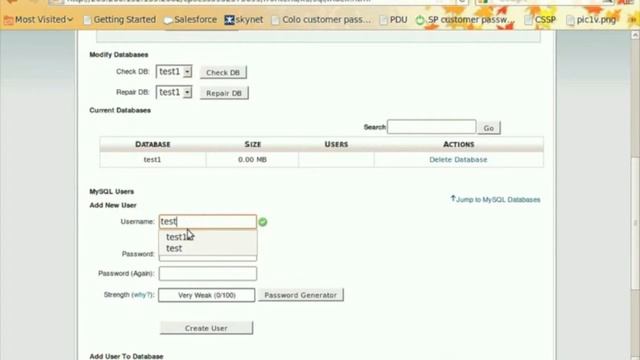This screenshot has width=640, height=360.
Task: Click the Size column header
Action: click(x=252, y=144)
